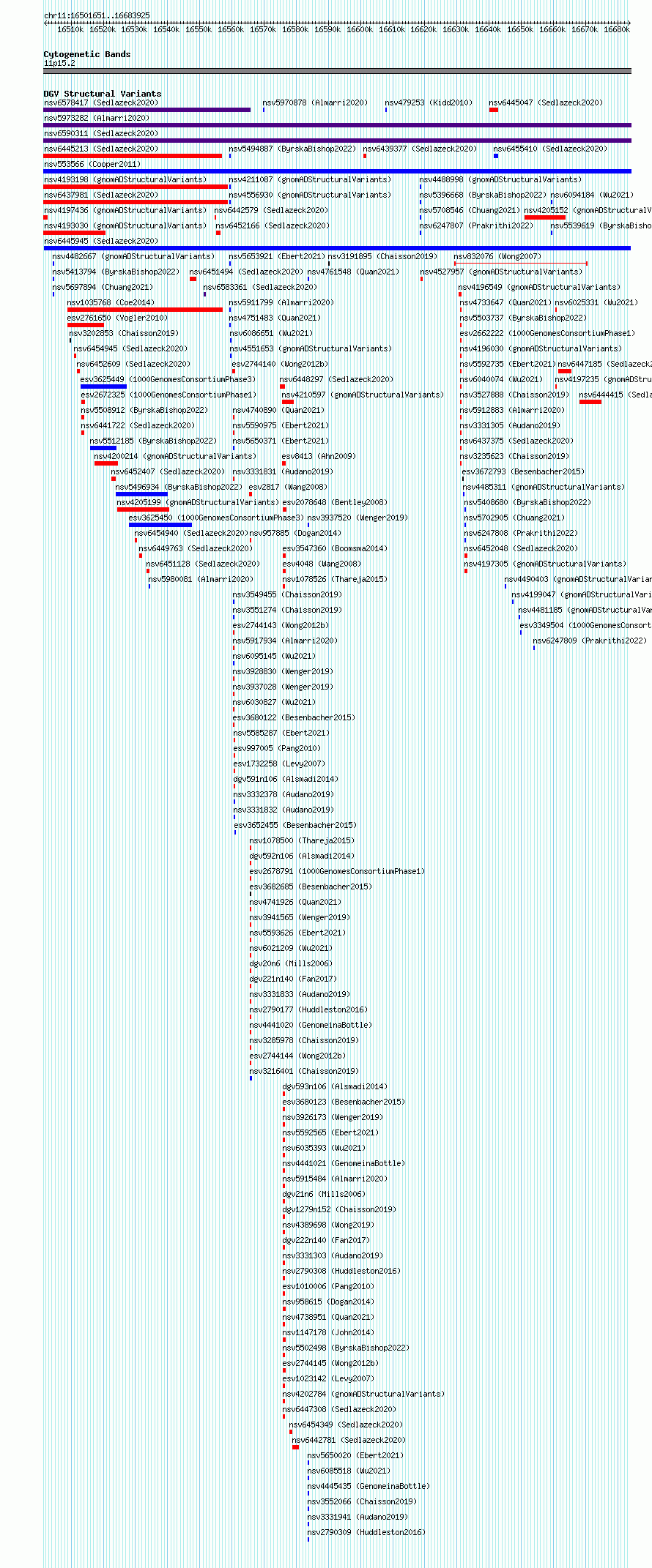Click nsv6437981 (Sedlazeck2020) label

(101, 195)
